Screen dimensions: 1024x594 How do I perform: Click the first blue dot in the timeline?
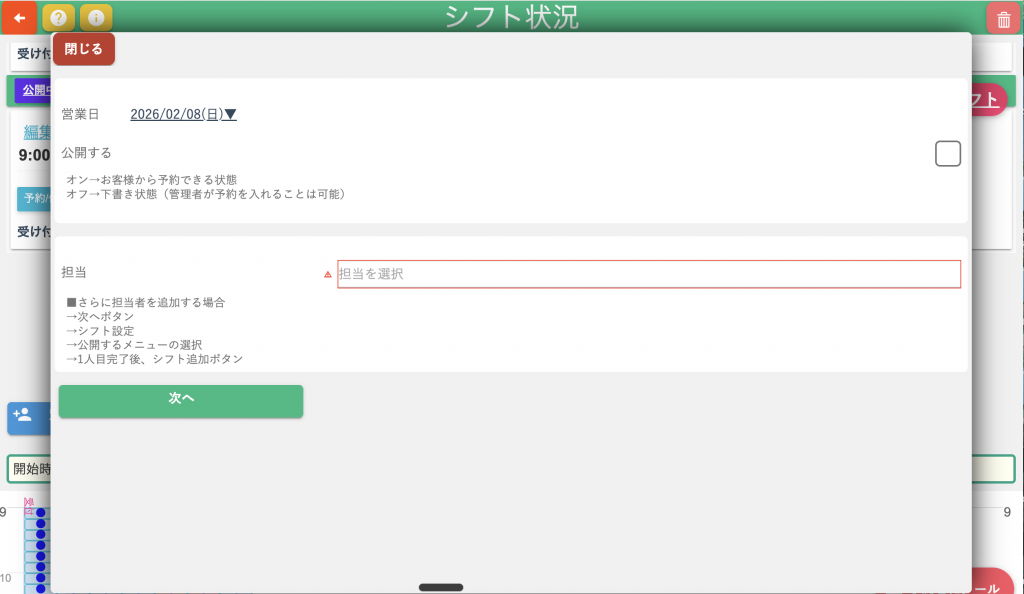coord(41,513)
